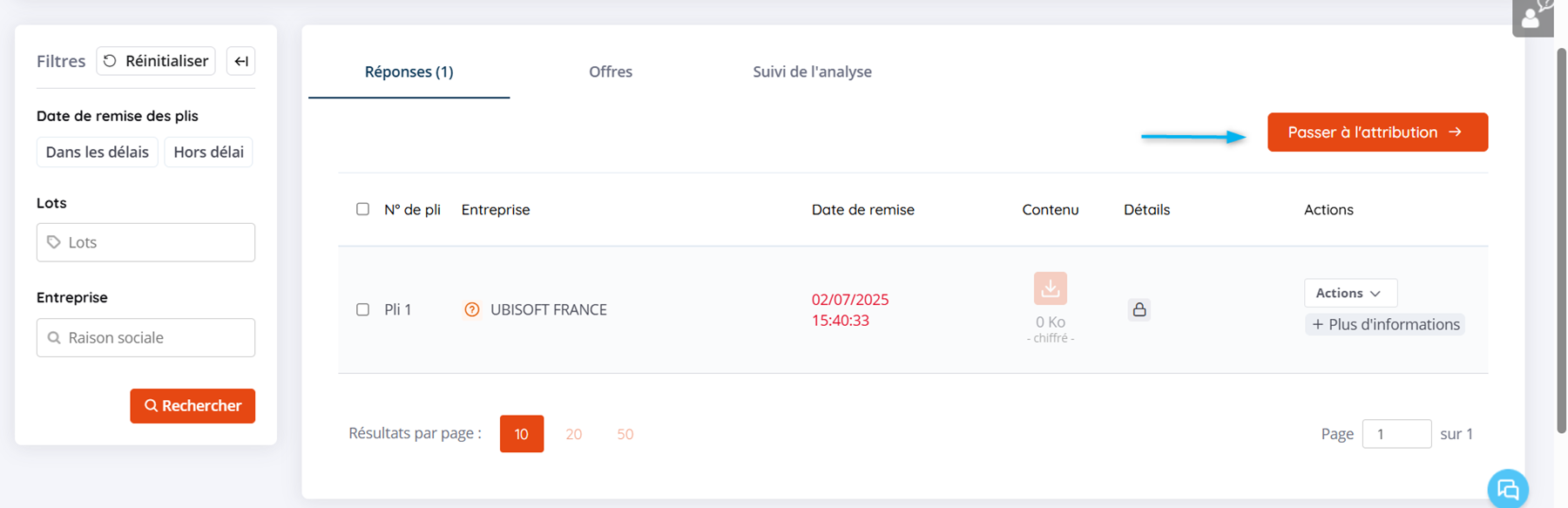Click the Réinitialiser filters button
Image resolution: width=1568 pixels, height=508 pixels.
pos(156,61)
